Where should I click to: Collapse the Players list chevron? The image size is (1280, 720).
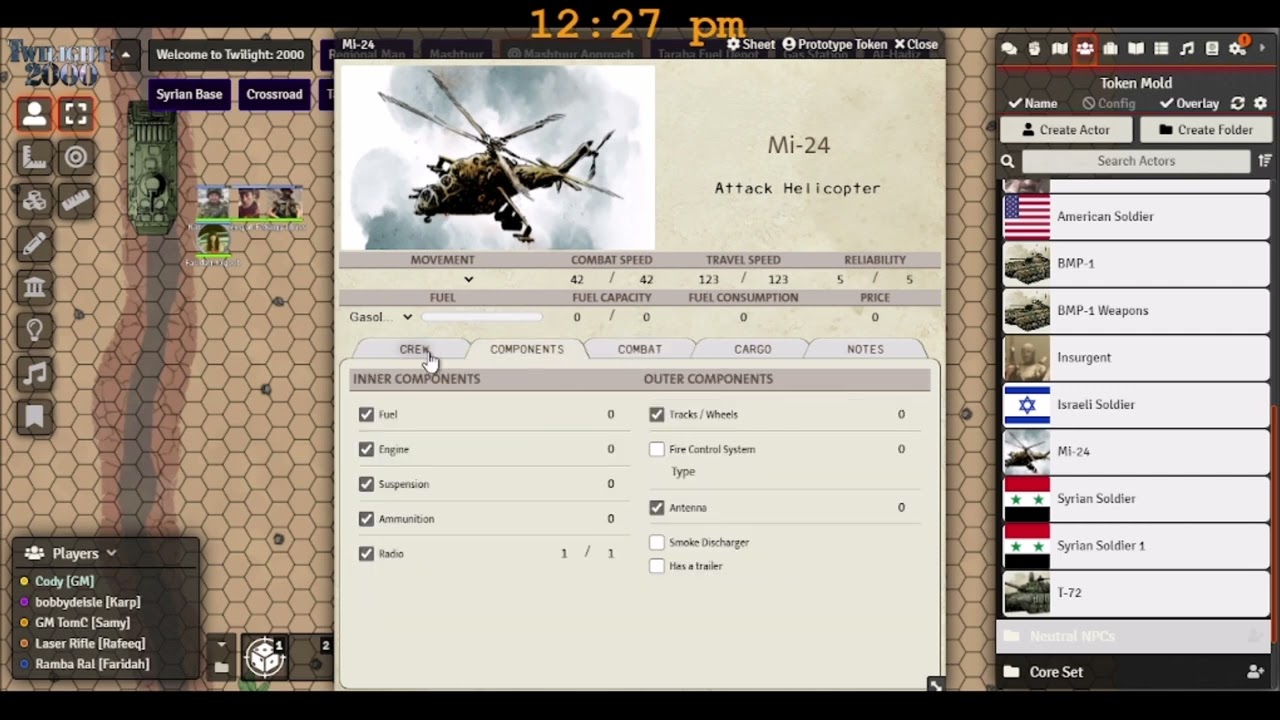(x=111, y=553)
